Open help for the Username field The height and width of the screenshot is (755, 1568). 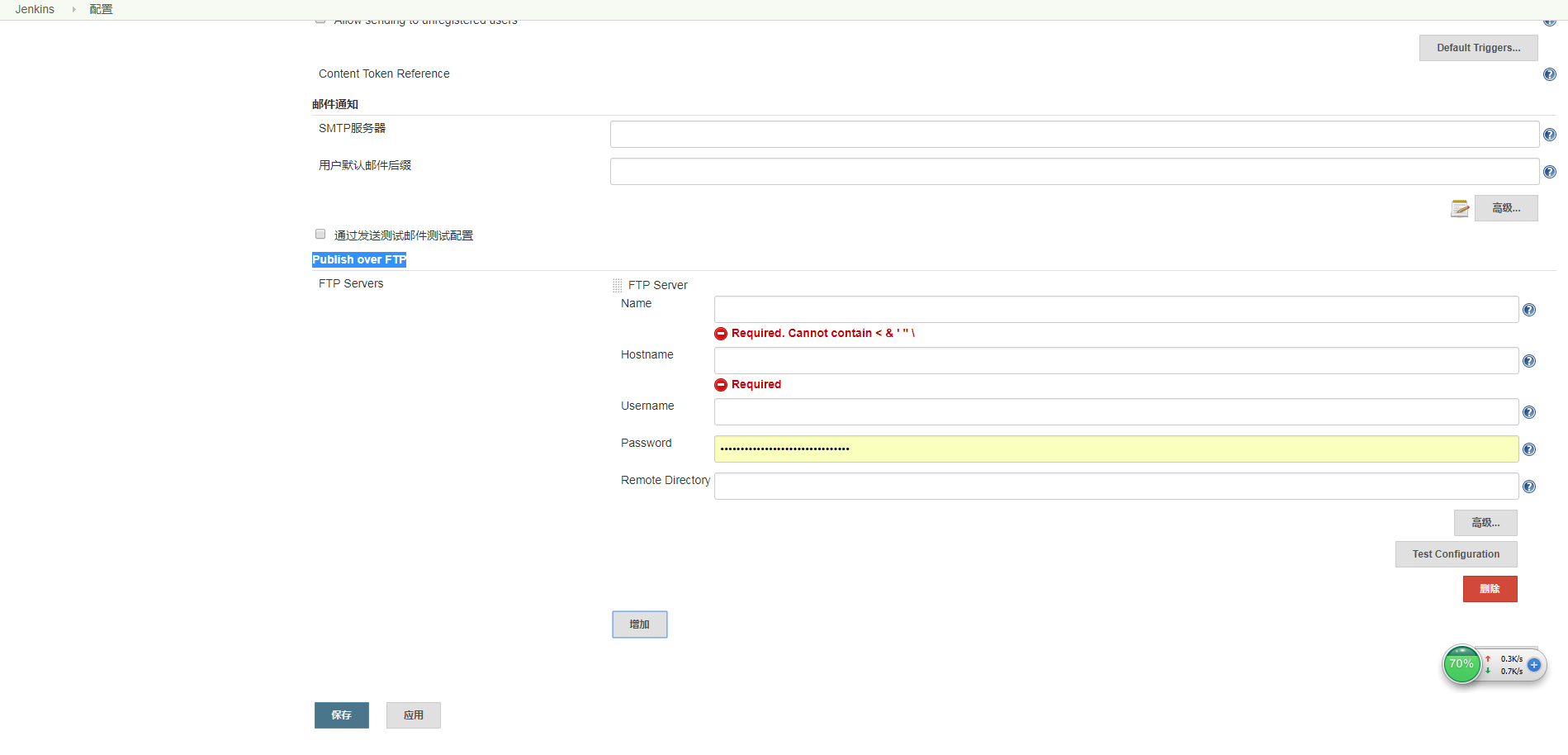click(1528, 412)
